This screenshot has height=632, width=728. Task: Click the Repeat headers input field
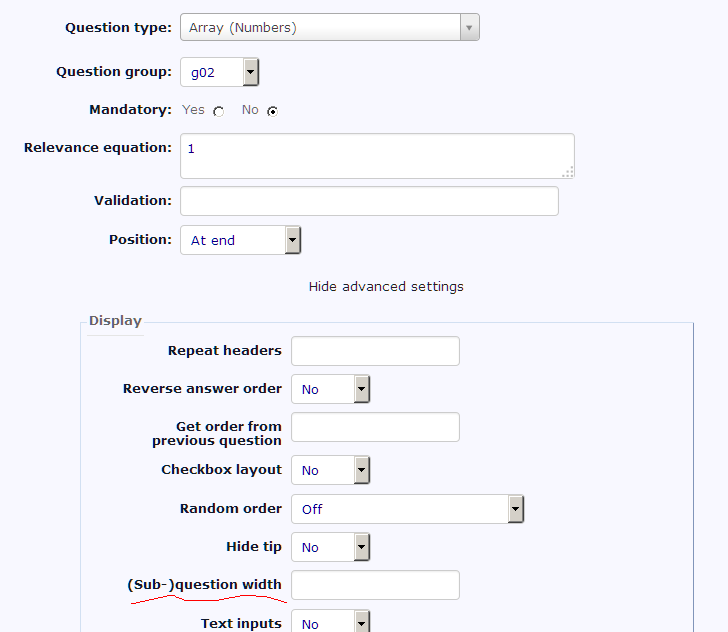tap(375, 351)
